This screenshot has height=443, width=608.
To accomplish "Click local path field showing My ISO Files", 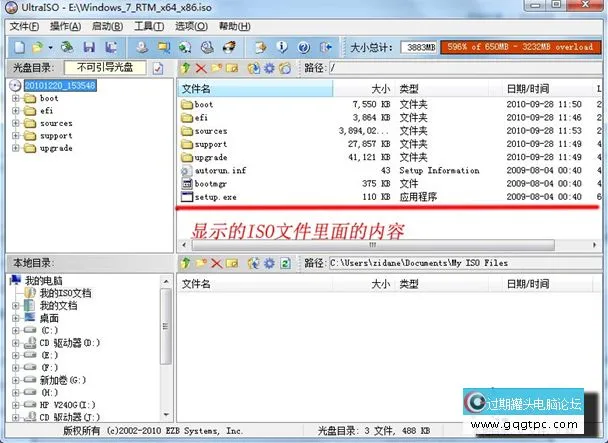I will [465, 263].
